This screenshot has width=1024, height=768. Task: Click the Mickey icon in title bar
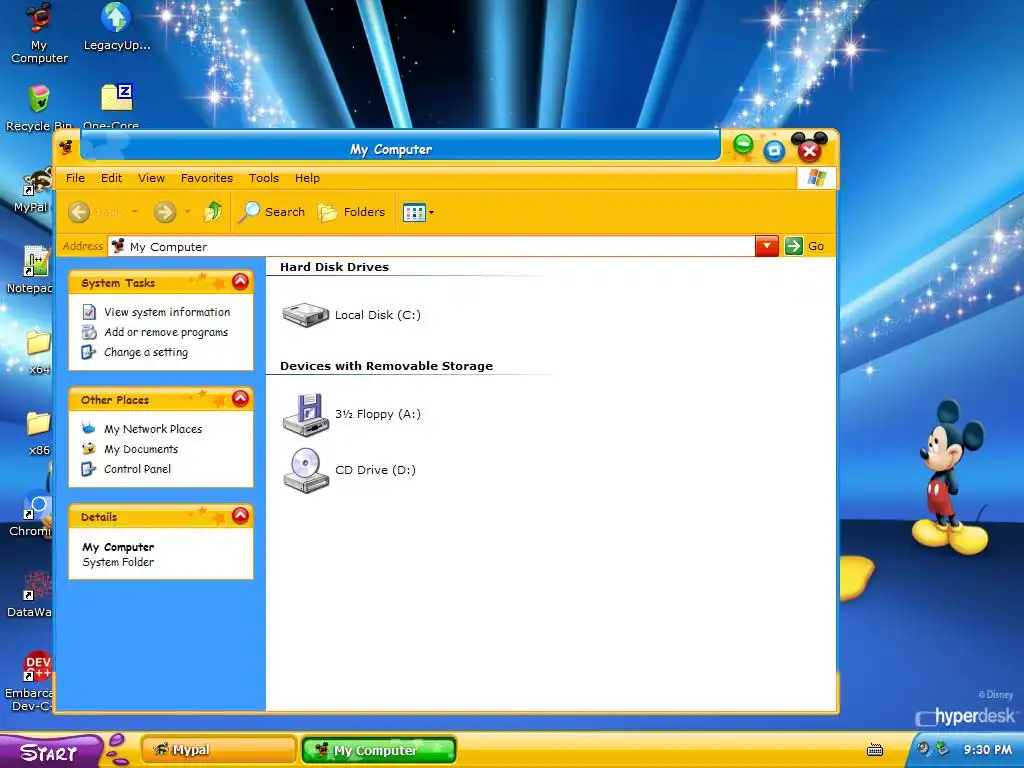pyautogui.click(x=66, y=148)
